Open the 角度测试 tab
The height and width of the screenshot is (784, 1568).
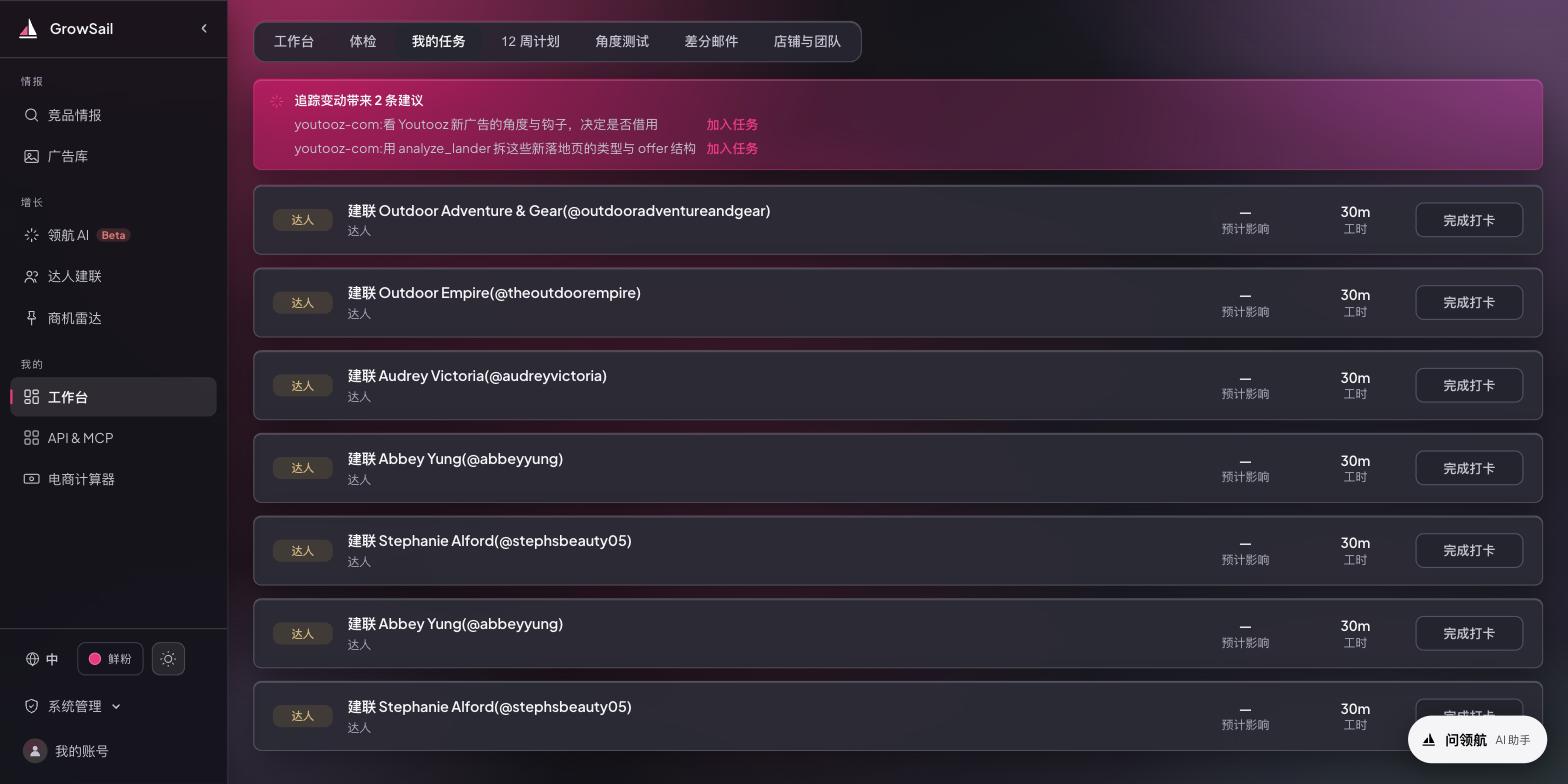pyautogui.click(x=622, y=41)
